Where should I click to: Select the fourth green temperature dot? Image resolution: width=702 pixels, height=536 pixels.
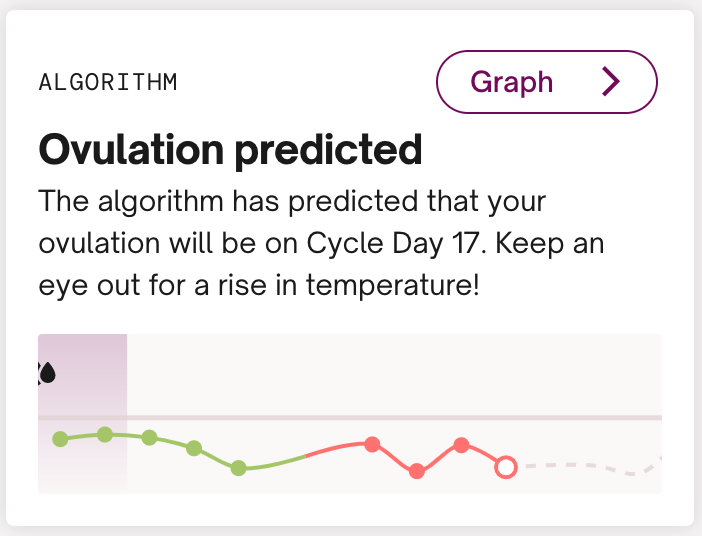(x=194, y=447)
